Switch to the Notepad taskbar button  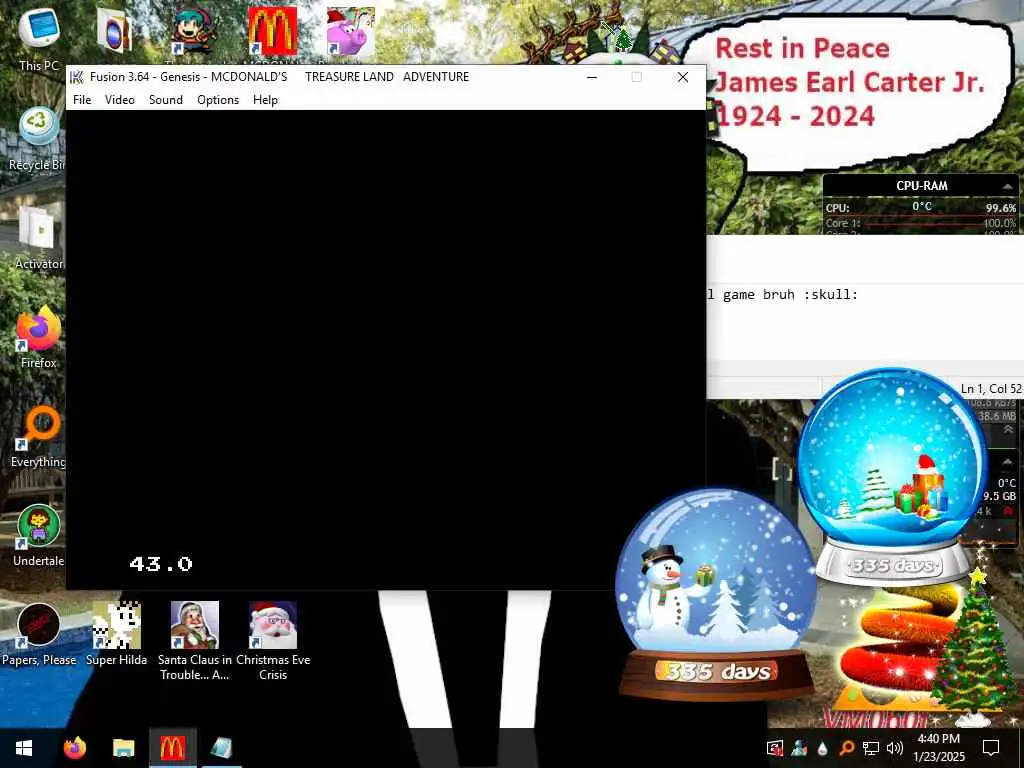point(221,748)
